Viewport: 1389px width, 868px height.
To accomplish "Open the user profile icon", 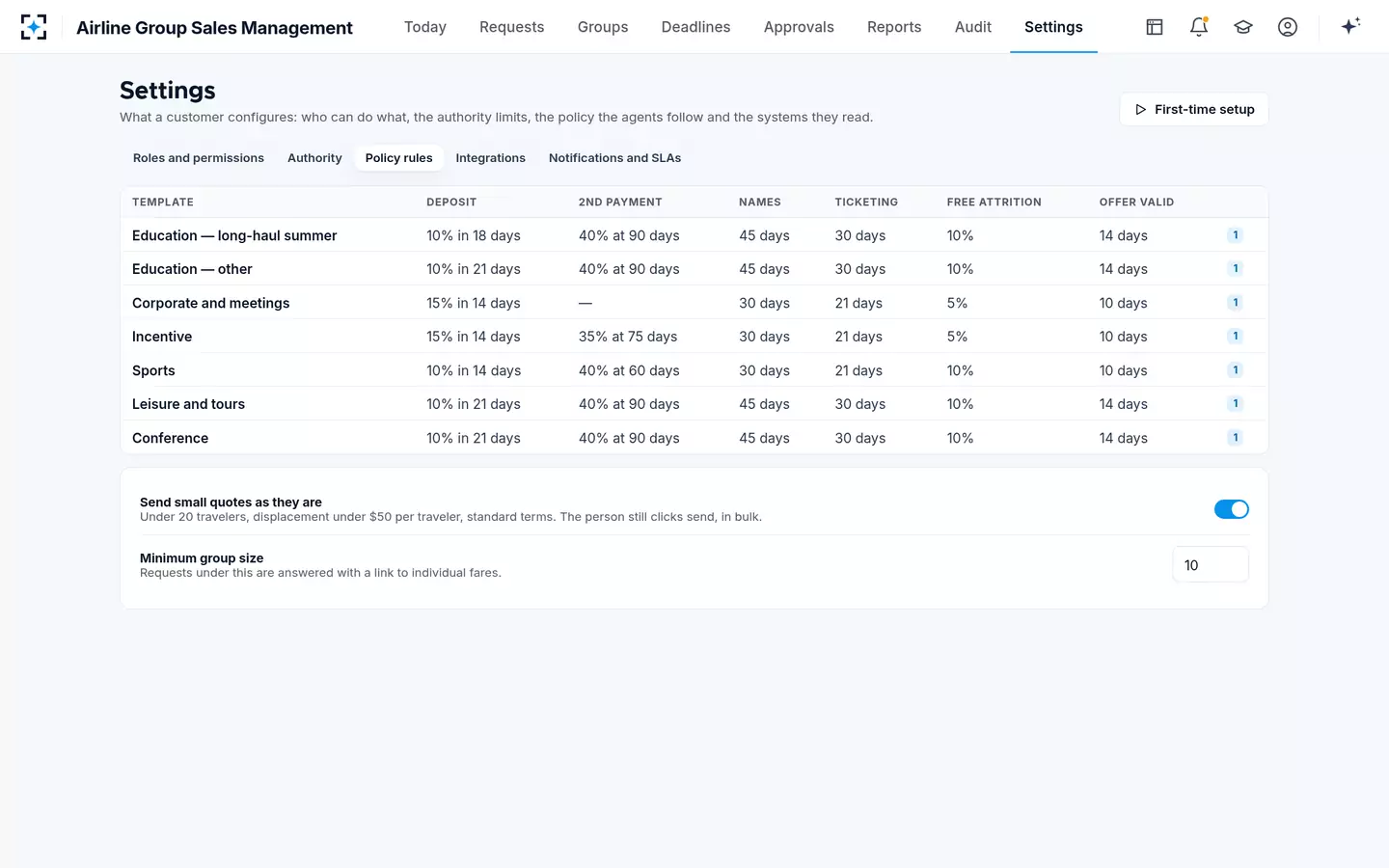I will pos(1288,27).
